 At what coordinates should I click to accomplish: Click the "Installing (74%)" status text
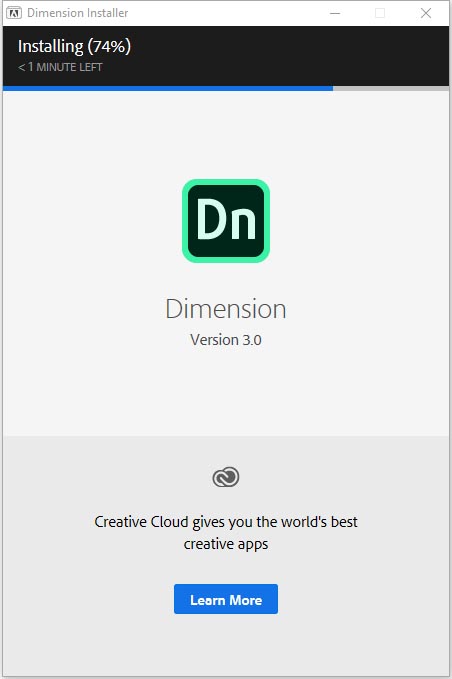tap(74, 47)
